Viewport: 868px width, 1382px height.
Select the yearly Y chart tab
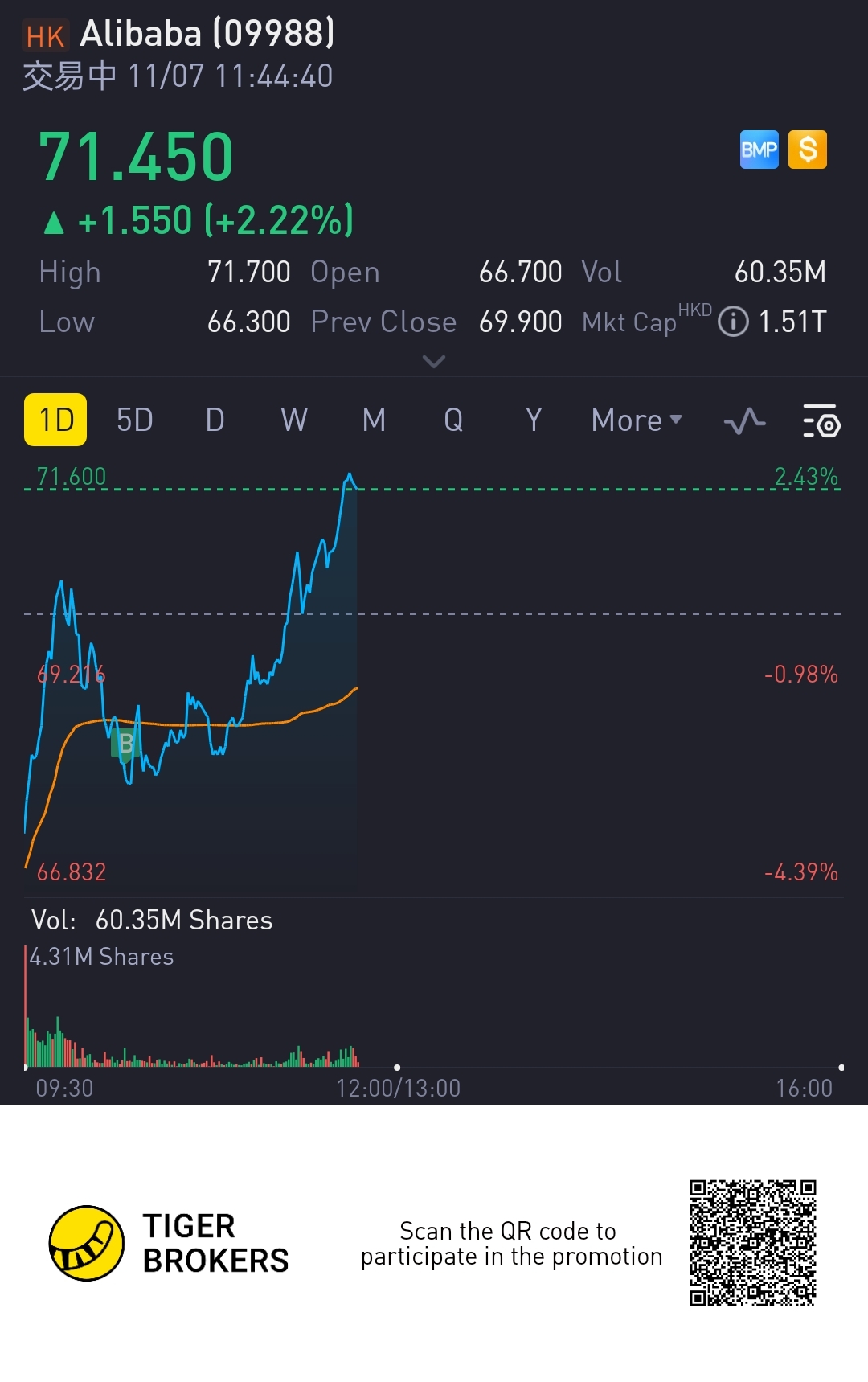(x=533, y=420)
